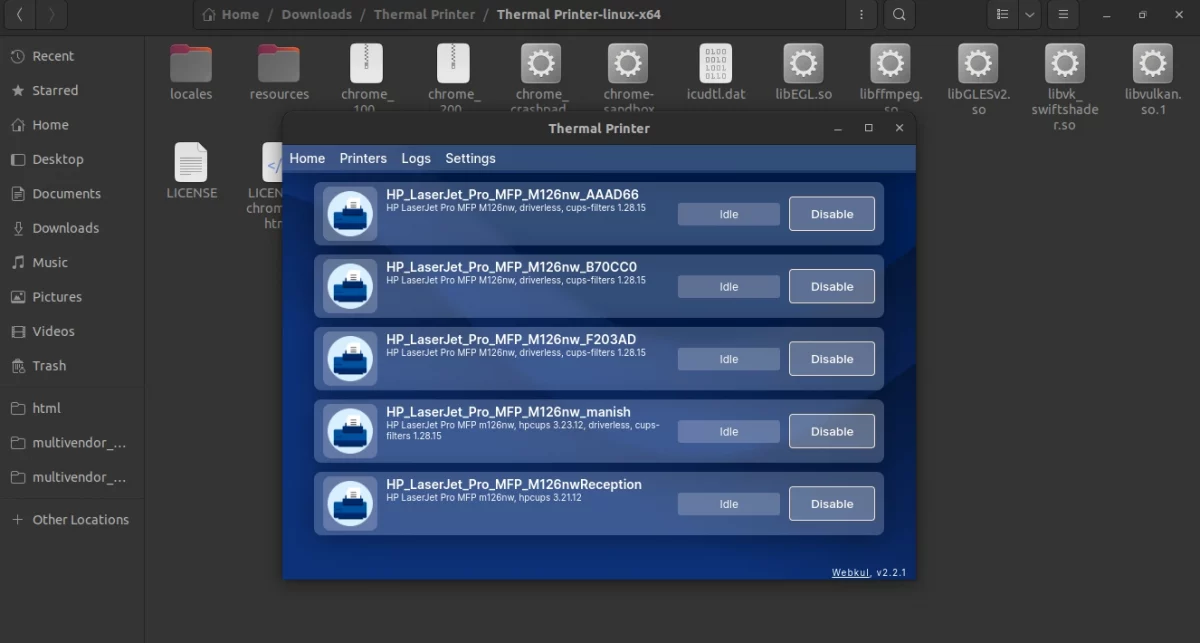Open the Settings menu in Thermal Printer
Image resolution: width=1200 pixels, height=643 pixels.
(x=470, y=158)
